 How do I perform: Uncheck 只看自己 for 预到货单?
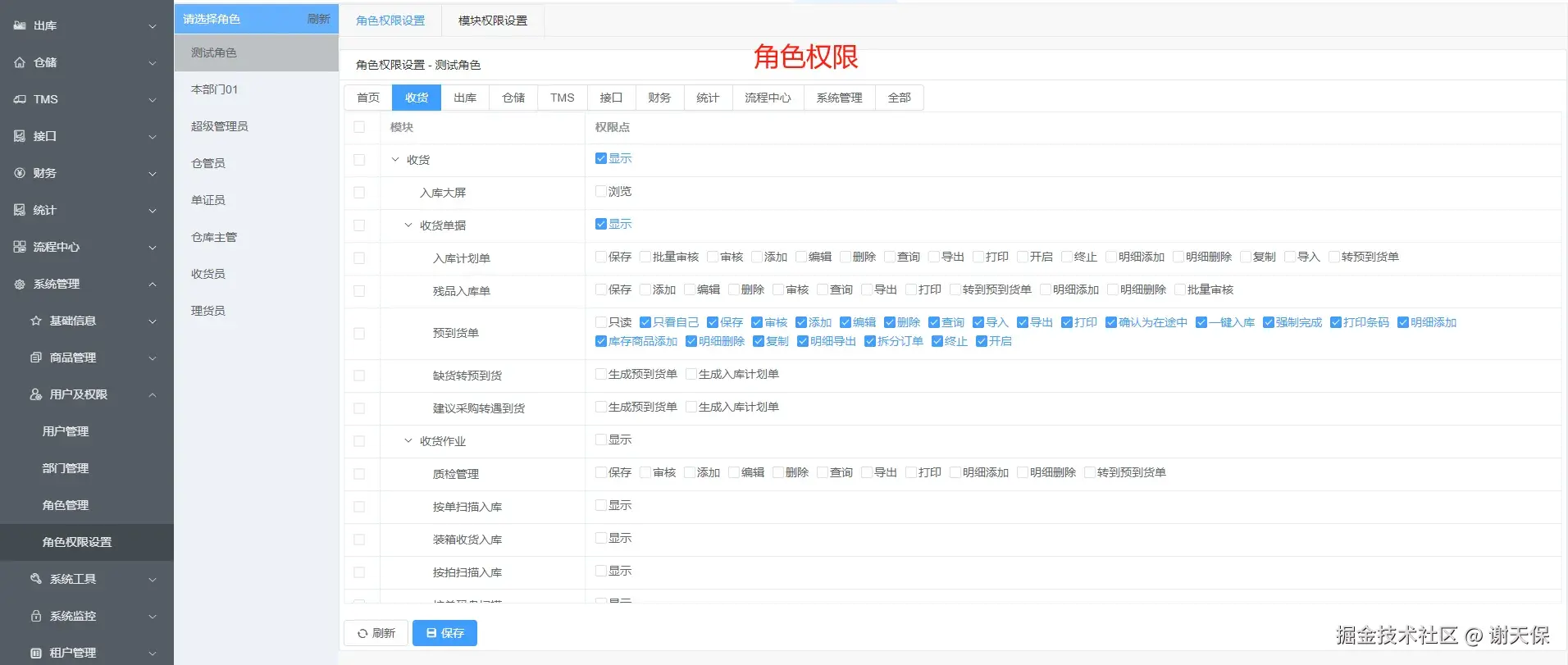645,322
